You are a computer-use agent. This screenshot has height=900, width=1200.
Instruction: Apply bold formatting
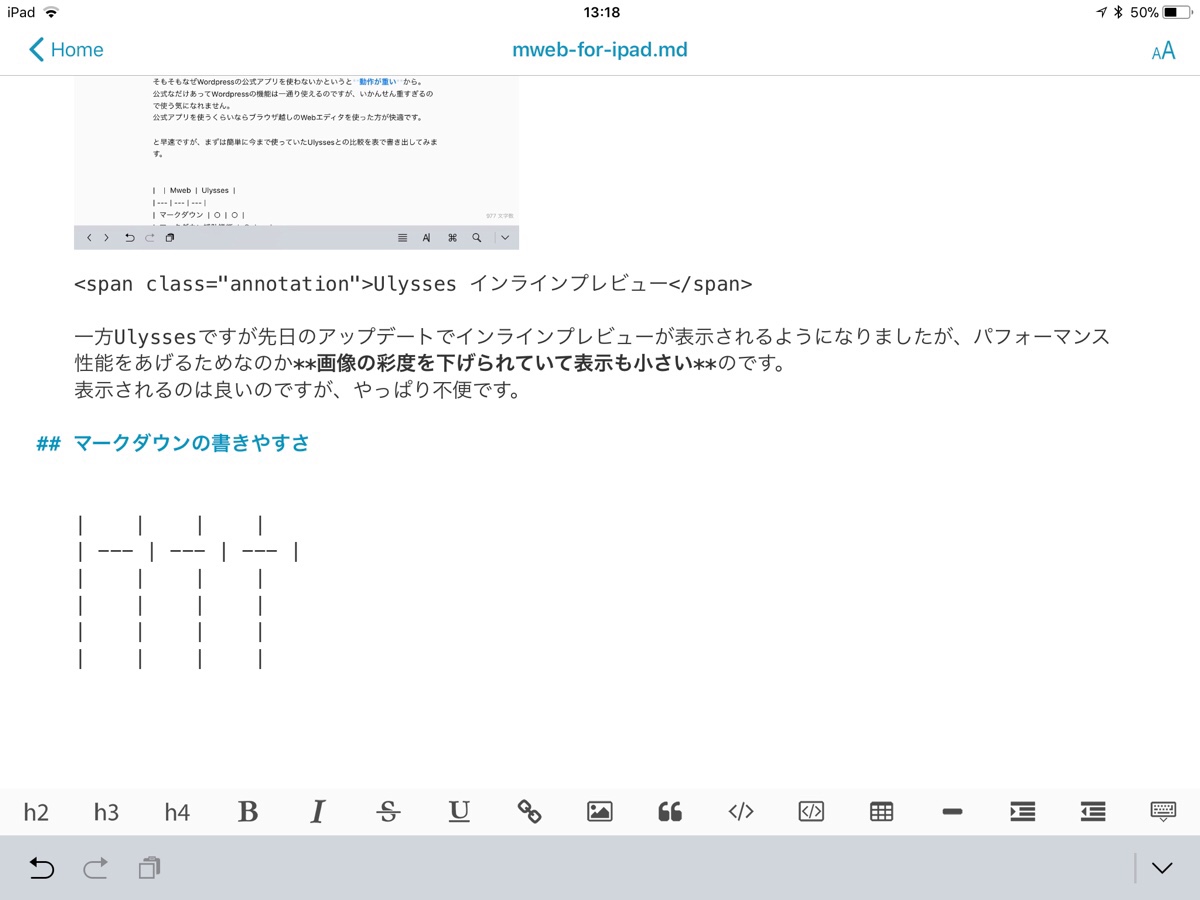tap(248, 812)
